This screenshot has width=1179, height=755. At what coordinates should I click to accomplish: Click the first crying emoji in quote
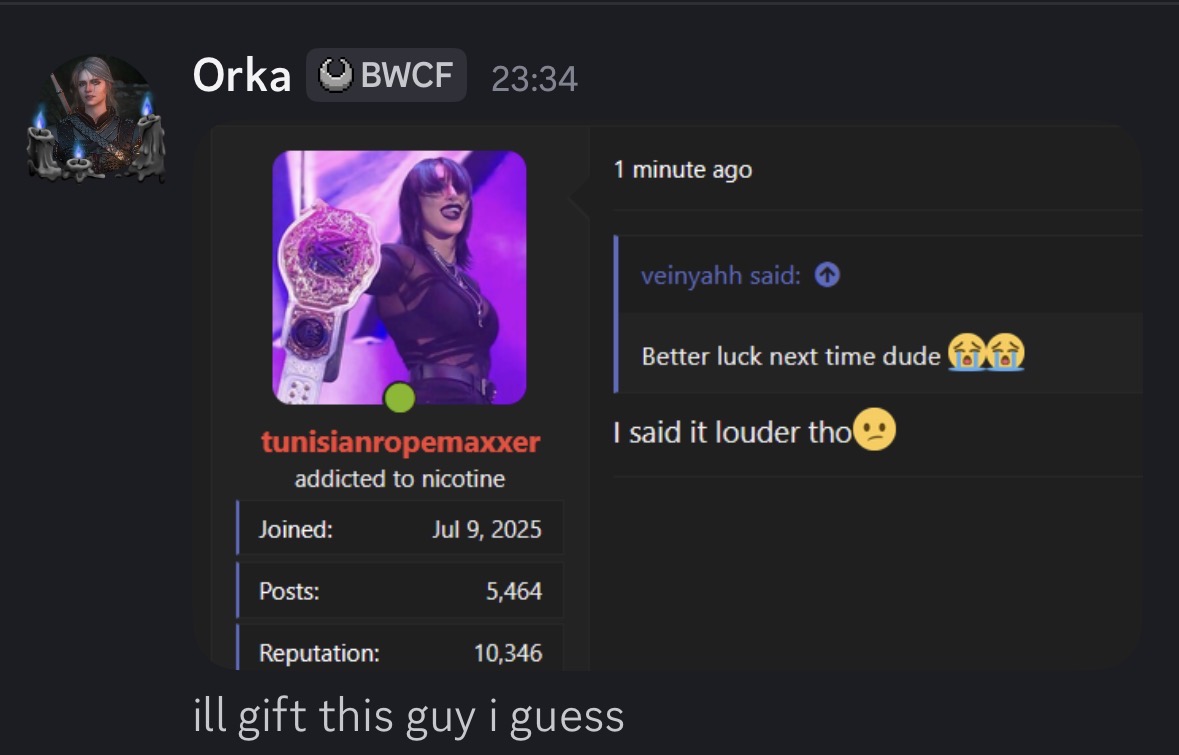(966, 353)
